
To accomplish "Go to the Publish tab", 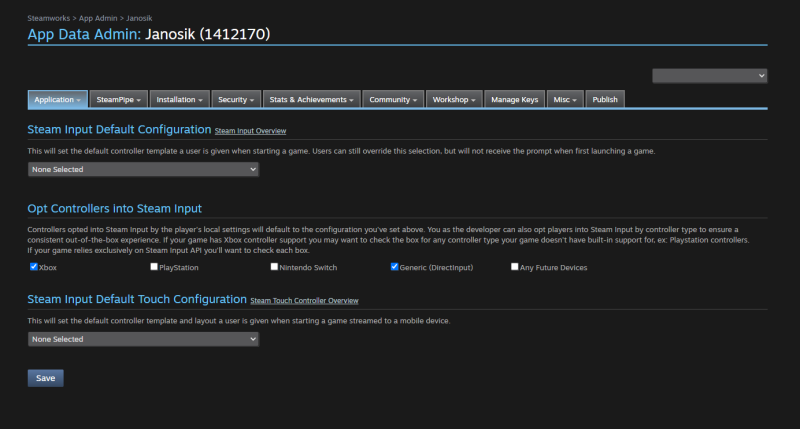I will click(605, 99).
